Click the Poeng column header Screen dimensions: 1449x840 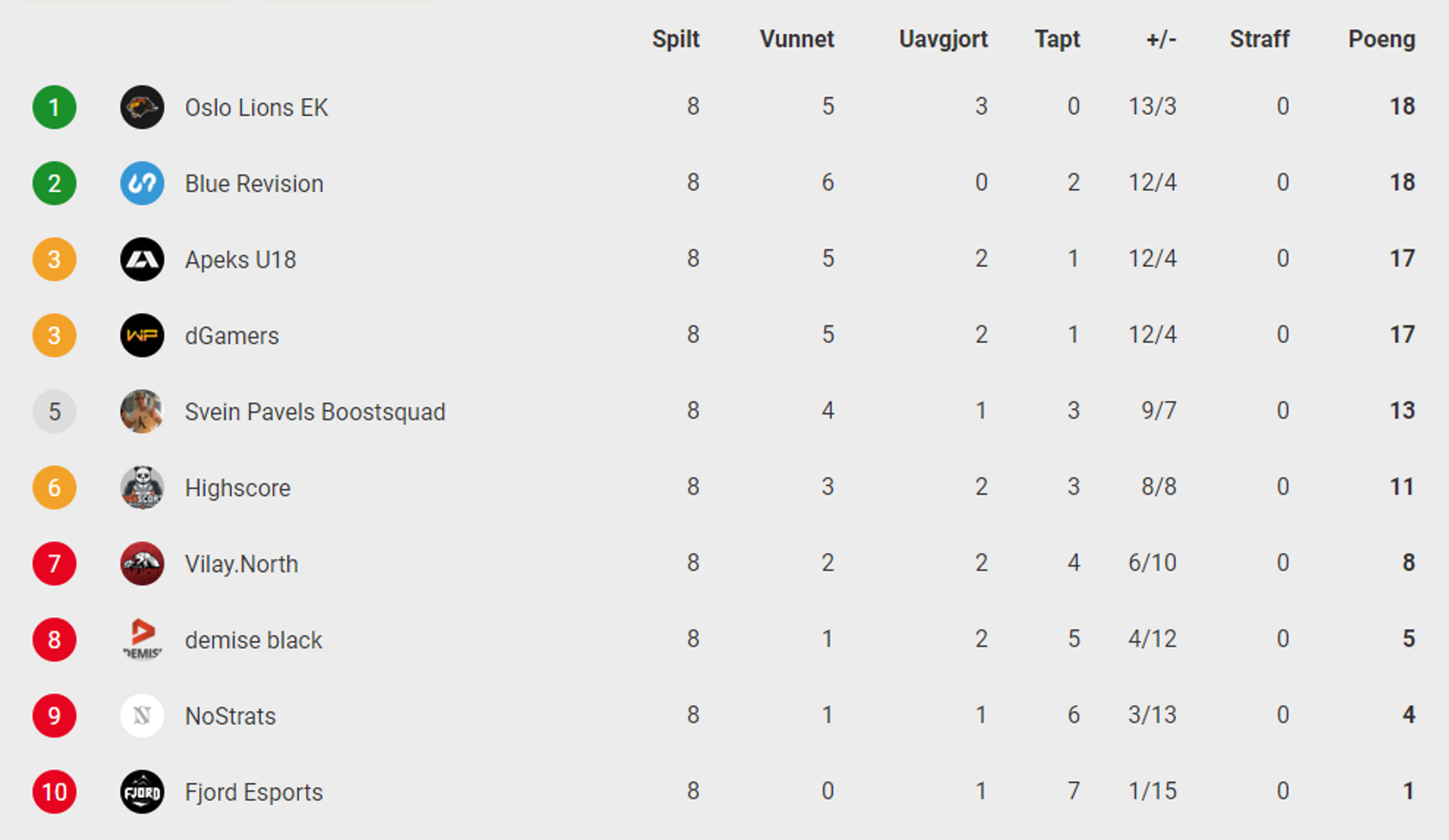1382,39
